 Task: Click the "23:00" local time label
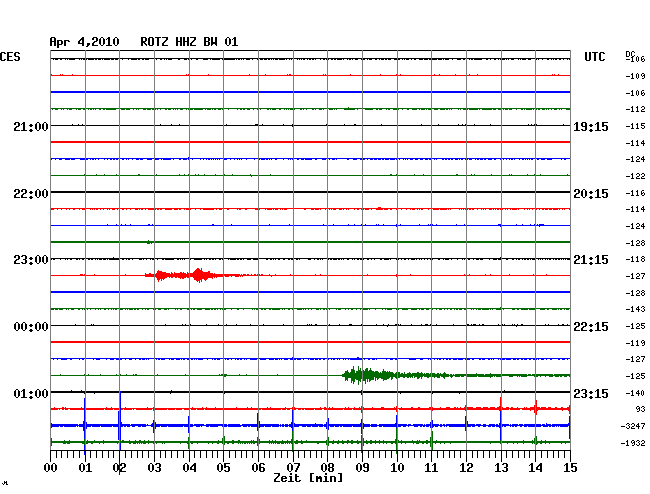(31, 260)
